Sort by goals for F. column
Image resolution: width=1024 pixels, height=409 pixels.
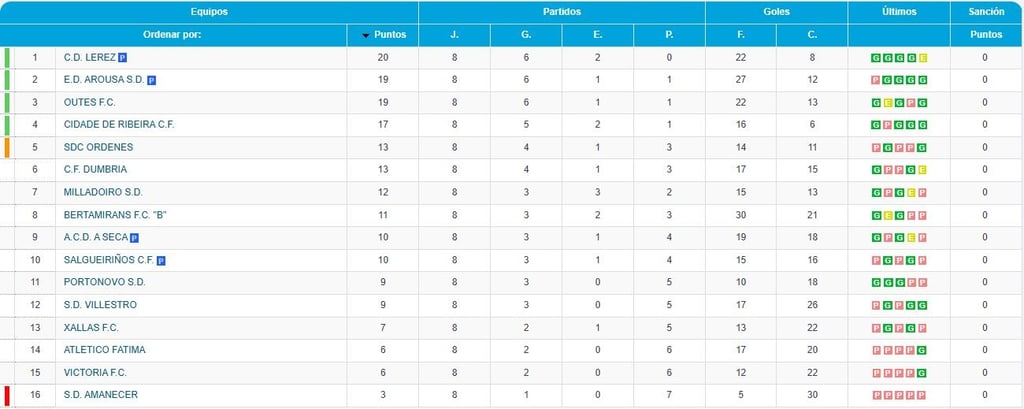tap(741, 35)
